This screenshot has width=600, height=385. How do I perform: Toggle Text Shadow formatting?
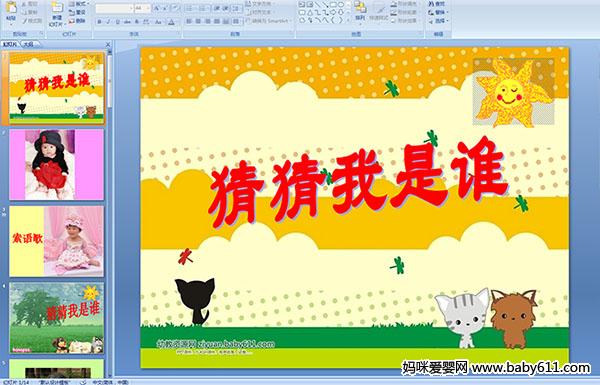click(x=137, y=22)
